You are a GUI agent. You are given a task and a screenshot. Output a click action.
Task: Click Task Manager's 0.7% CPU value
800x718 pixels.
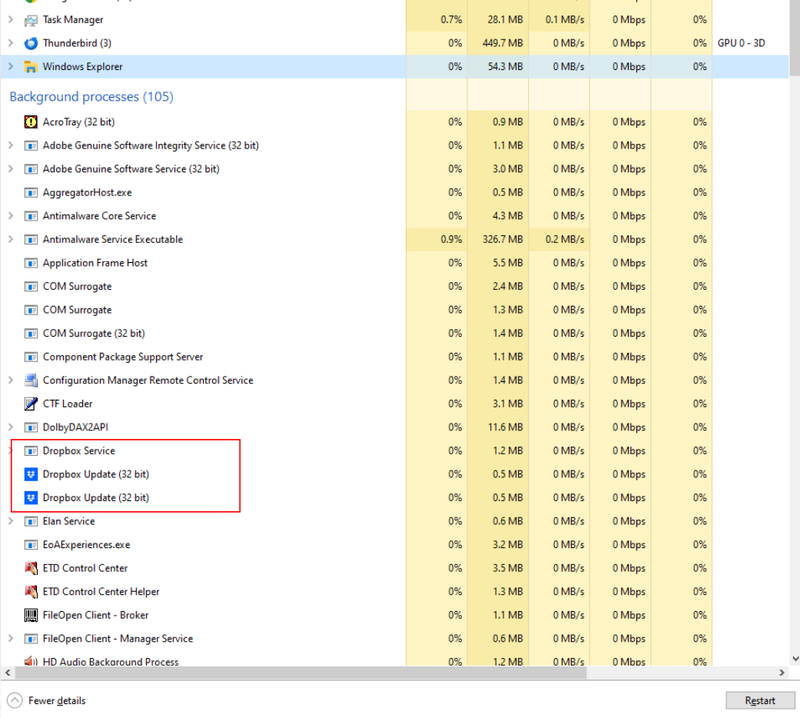tap(451, 20)
